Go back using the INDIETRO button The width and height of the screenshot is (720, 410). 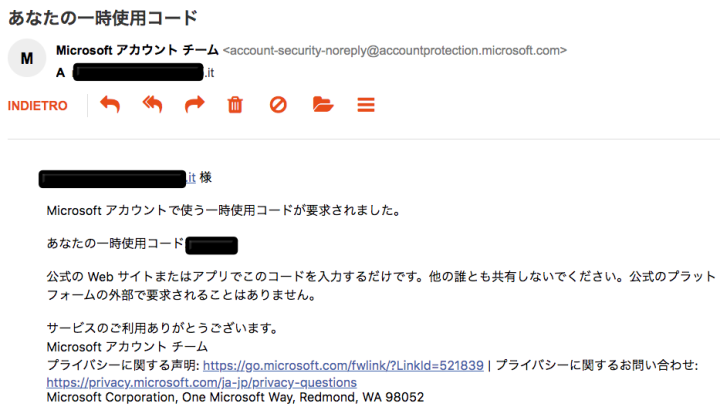(x=38, y=105)
